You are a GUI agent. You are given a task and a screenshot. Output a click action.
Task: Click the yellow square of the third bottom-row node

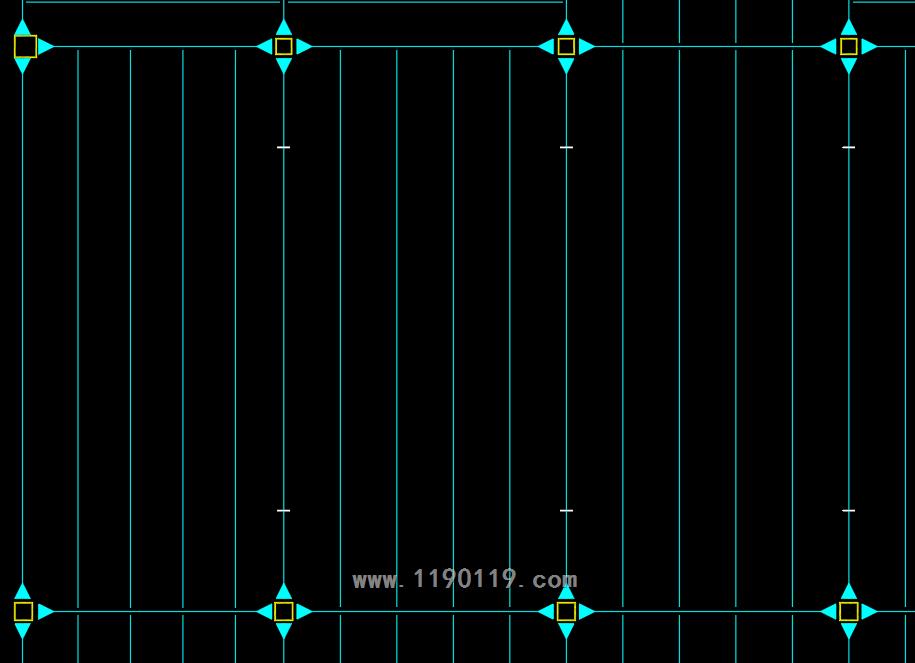pyautogui.click(x=566, y=612)
